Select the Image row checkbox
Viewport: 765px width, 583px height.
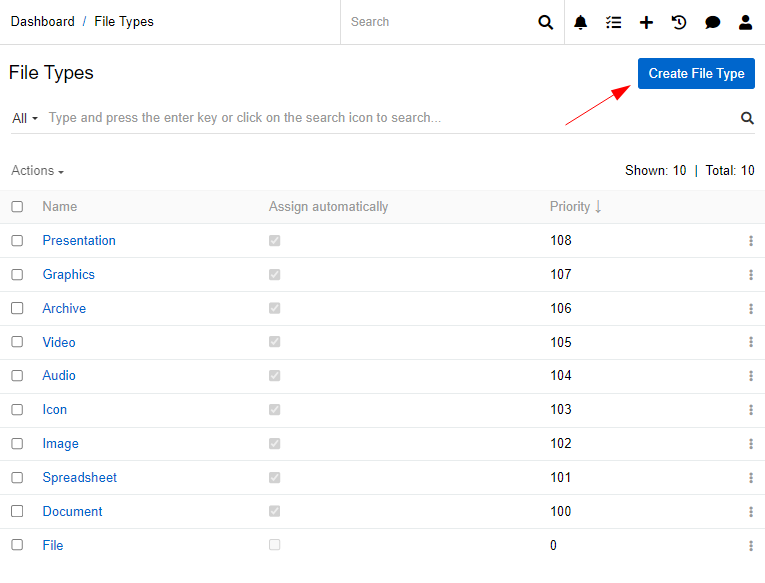17,443
